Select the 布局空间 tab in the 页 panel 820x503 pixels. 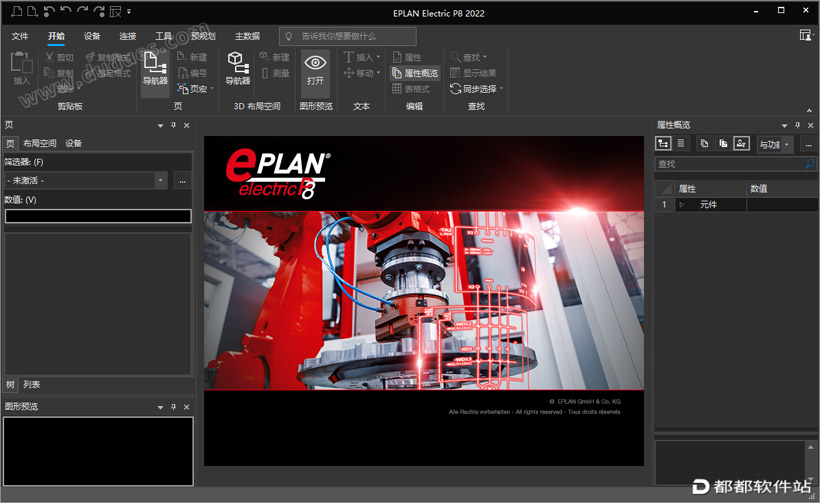tap(40, 143)
